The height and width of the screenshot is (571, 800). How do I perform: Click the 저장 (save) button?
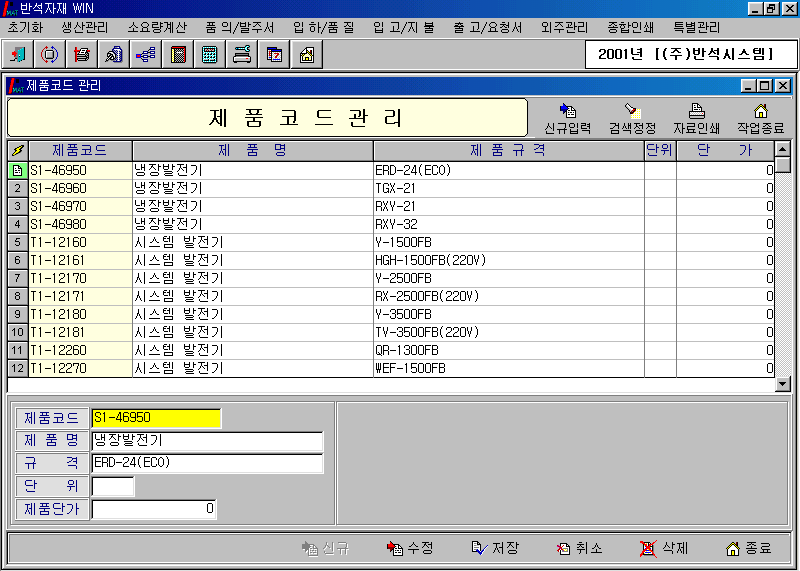[x=495, y=548]
